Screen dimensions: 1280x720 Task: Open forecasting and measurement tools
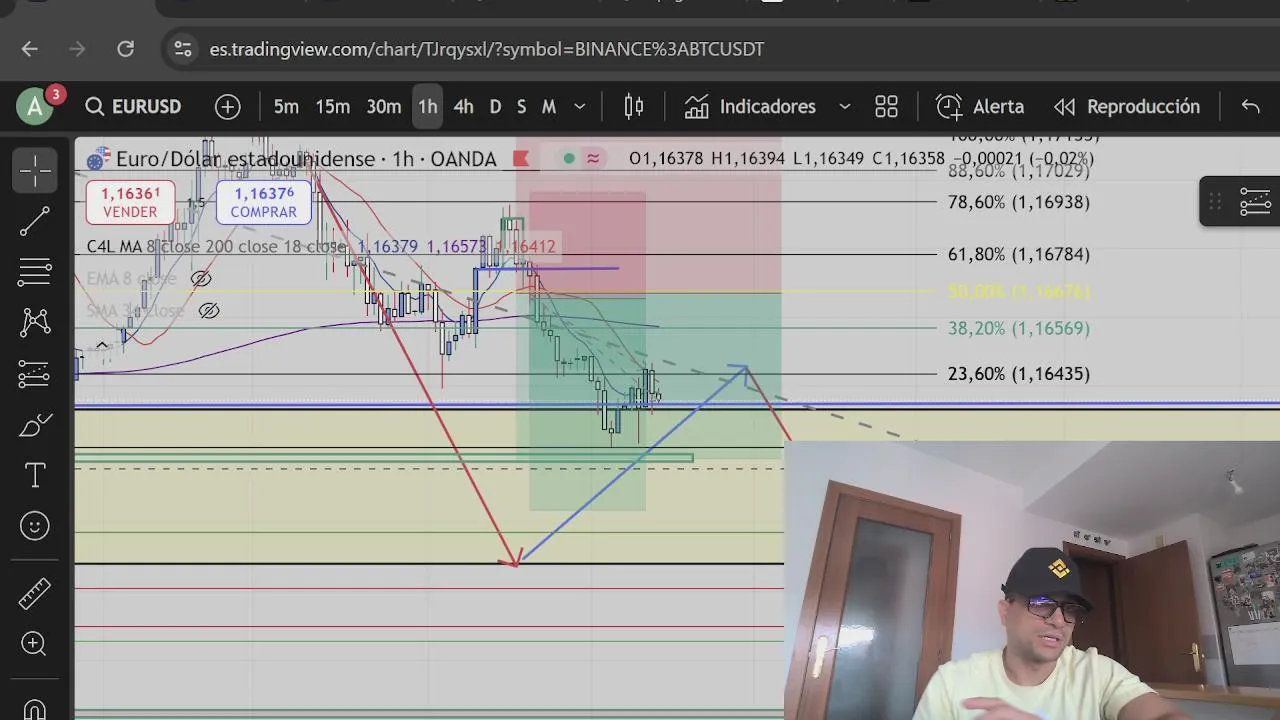(x=35, y=374)
